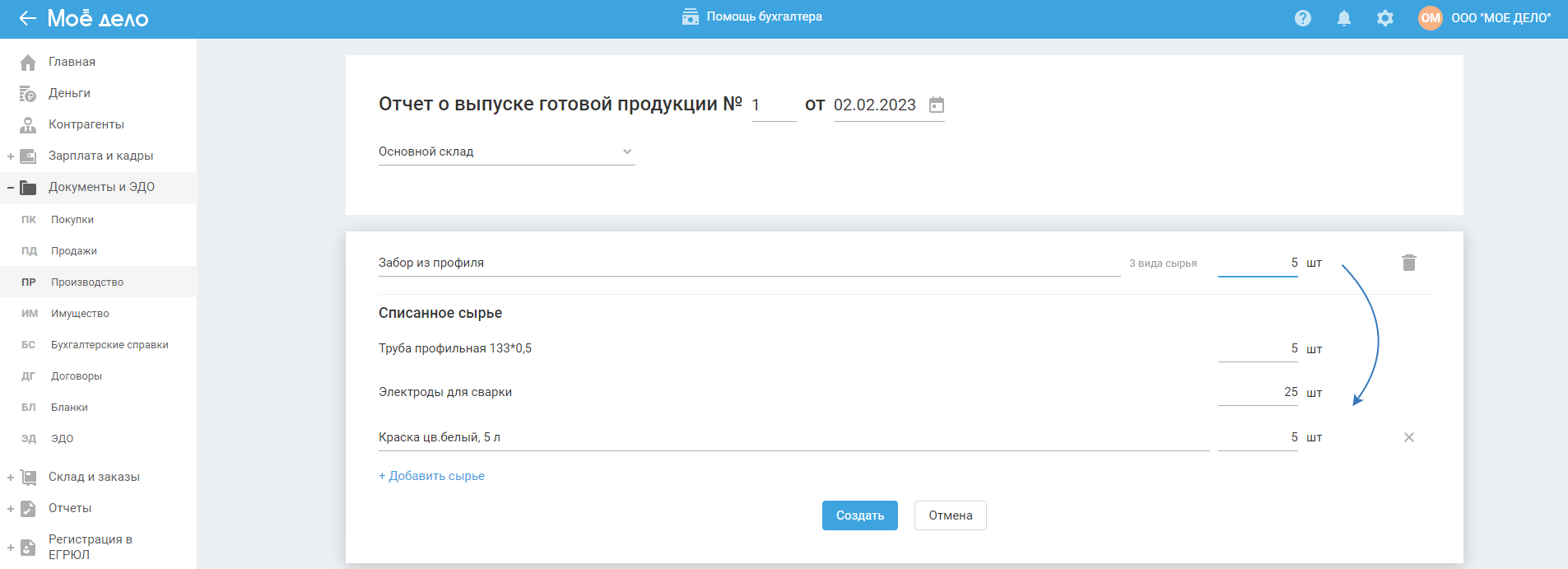This screenshot has width=1568, height=569.
Task: Open Основной склад warehouse dropdown
Action: pos(507,152)
